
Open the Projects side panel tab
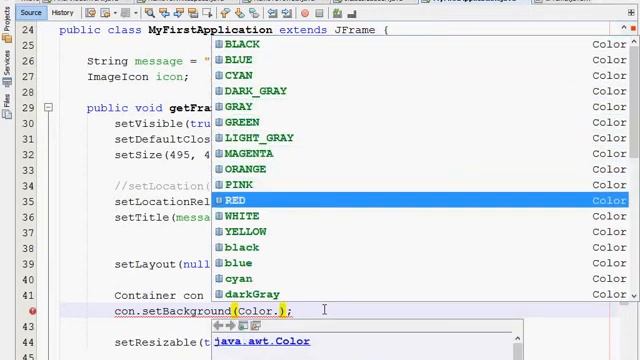click(7, 24)
